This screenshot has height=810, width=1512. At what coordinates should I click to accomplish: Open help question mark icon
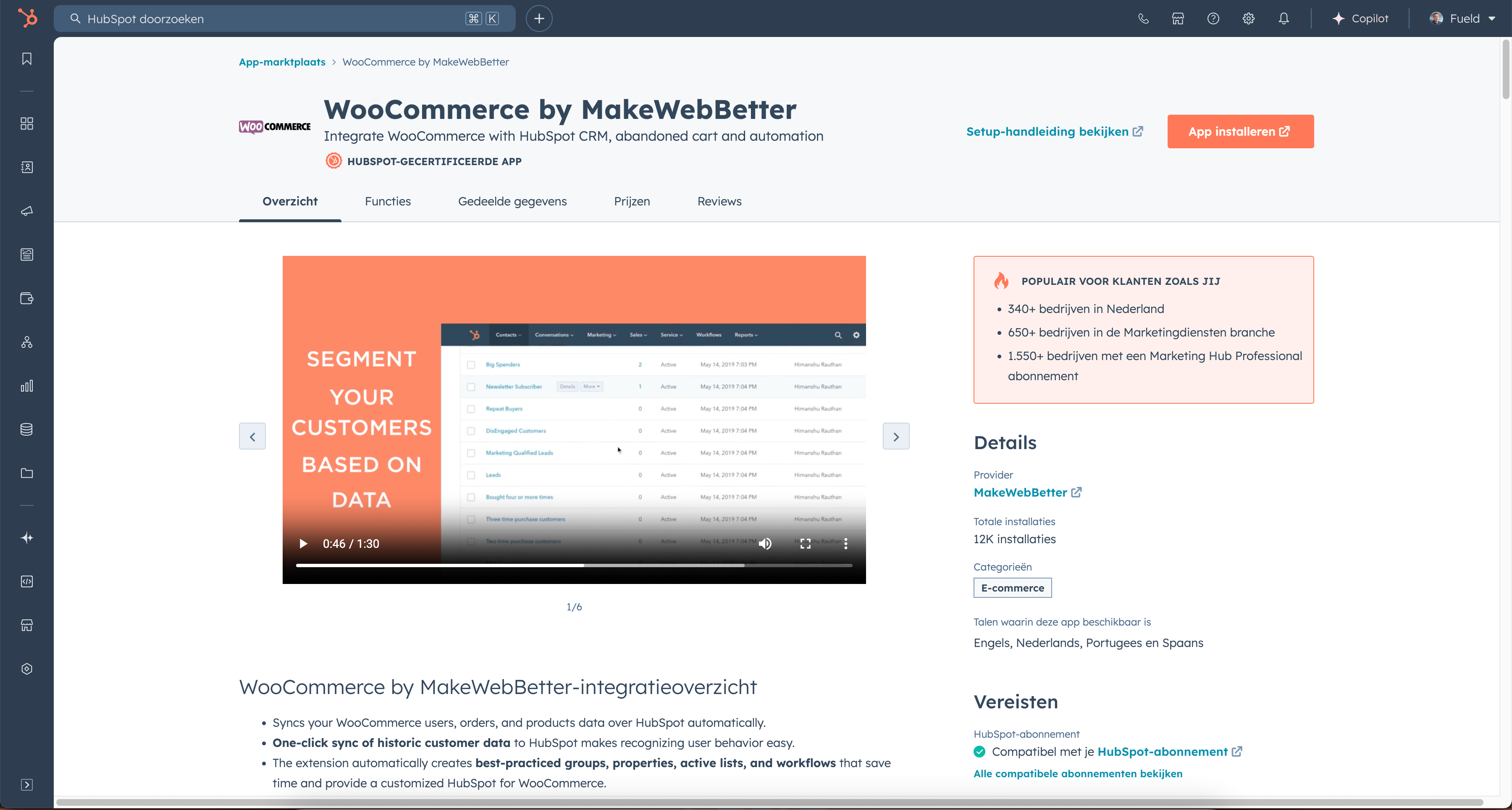pos(1213,18)
